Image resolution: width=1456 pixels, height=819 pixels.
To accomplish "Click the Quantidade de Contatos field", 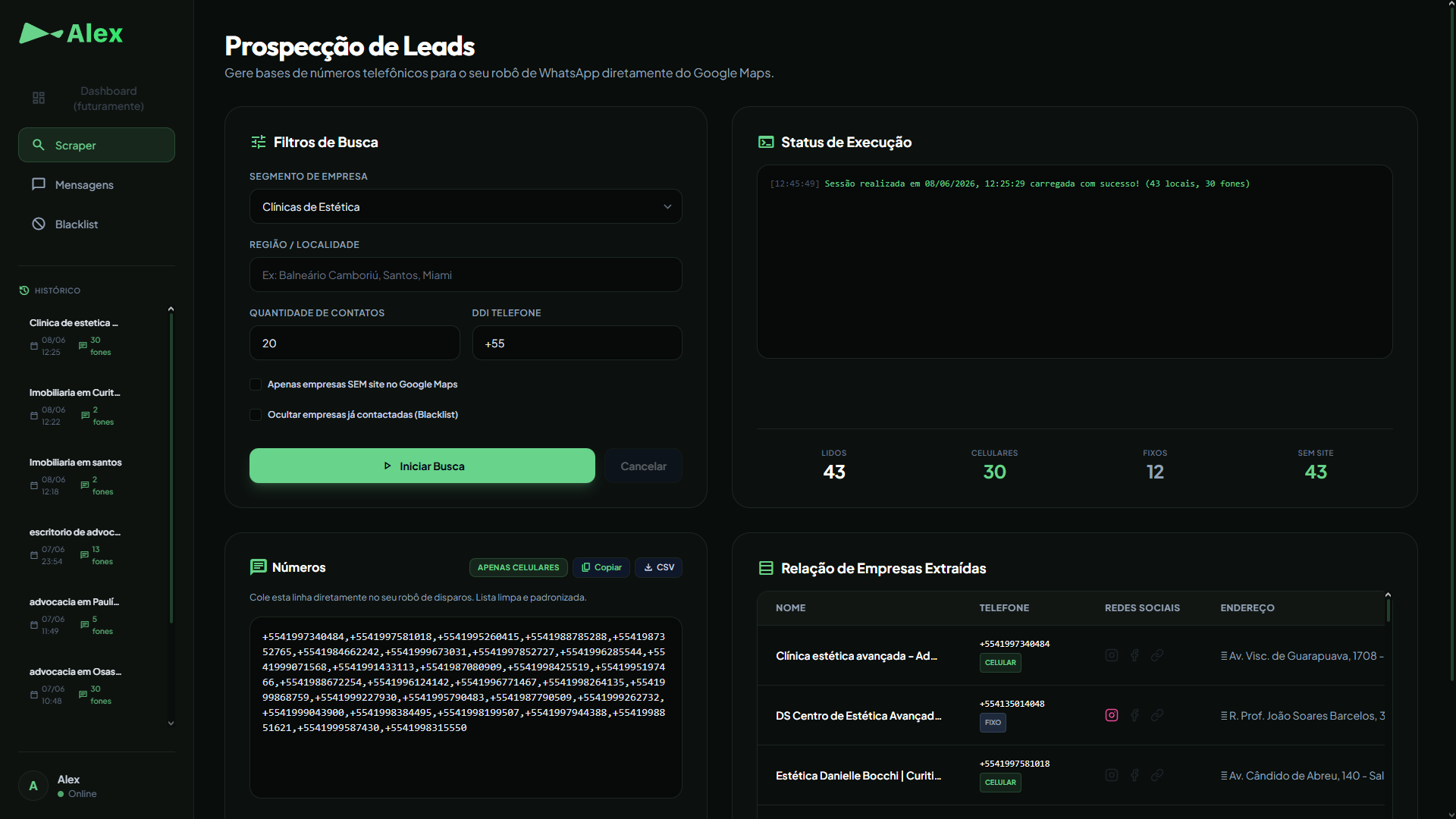I will tap(354, 343).
